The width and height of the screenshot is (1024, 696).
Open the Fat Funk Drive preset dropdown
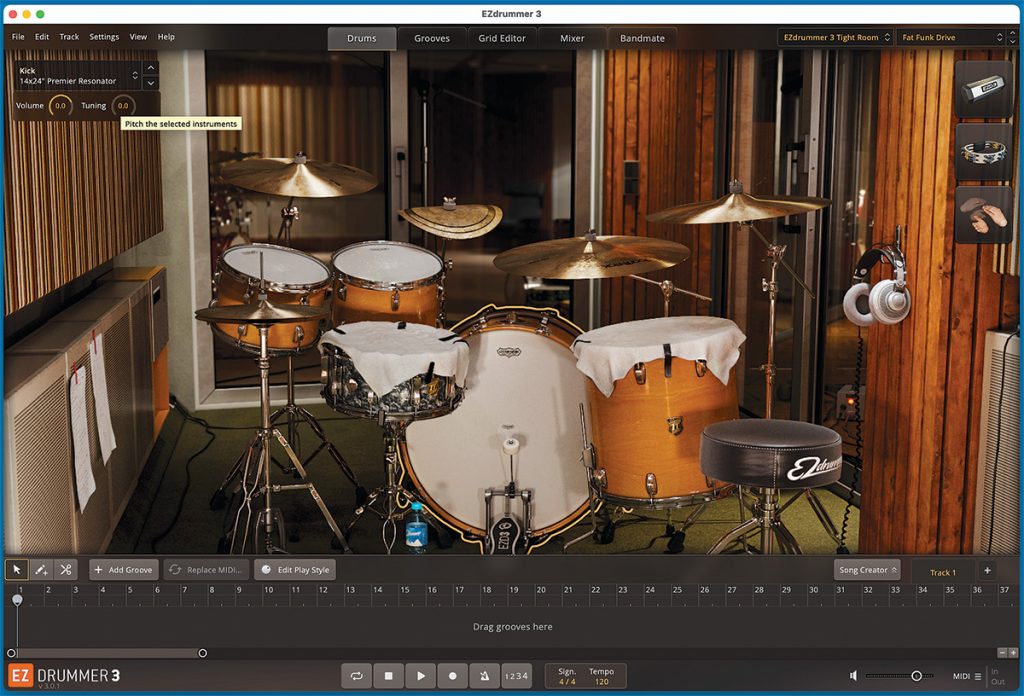click(x=951, y=37)
